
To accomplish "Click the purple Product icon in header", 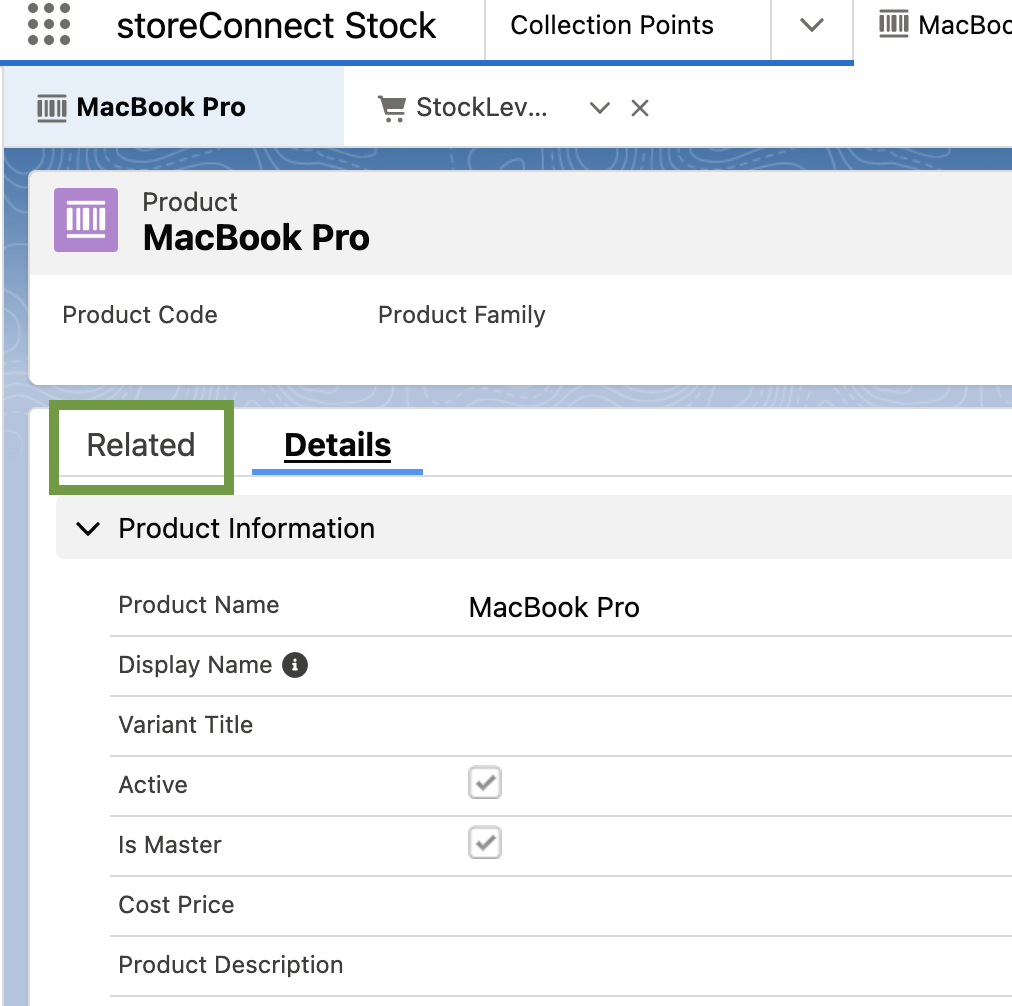I will [x=86, y=219].
